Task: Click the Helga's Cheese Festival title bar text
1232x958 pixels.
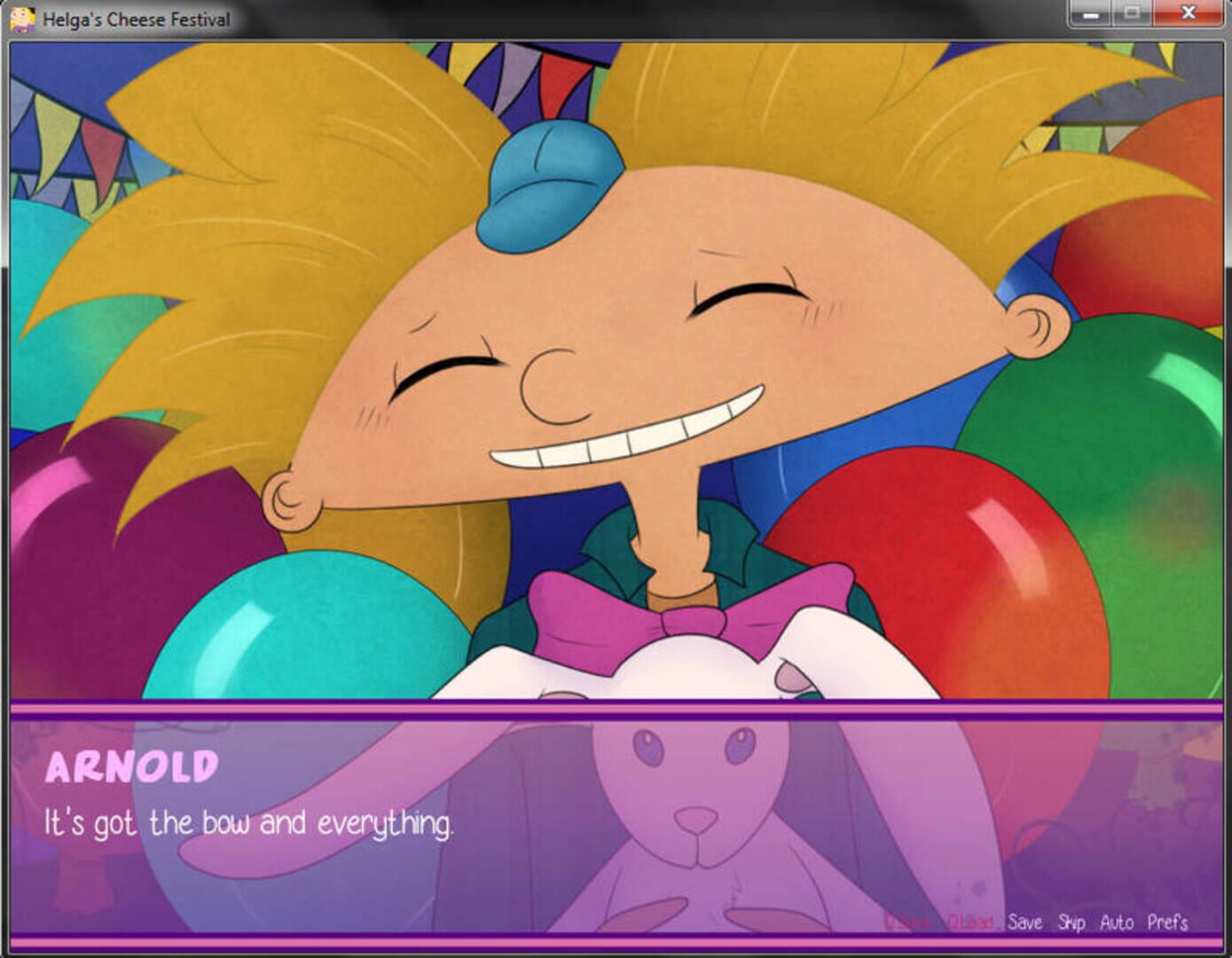Action: [137, 20]
